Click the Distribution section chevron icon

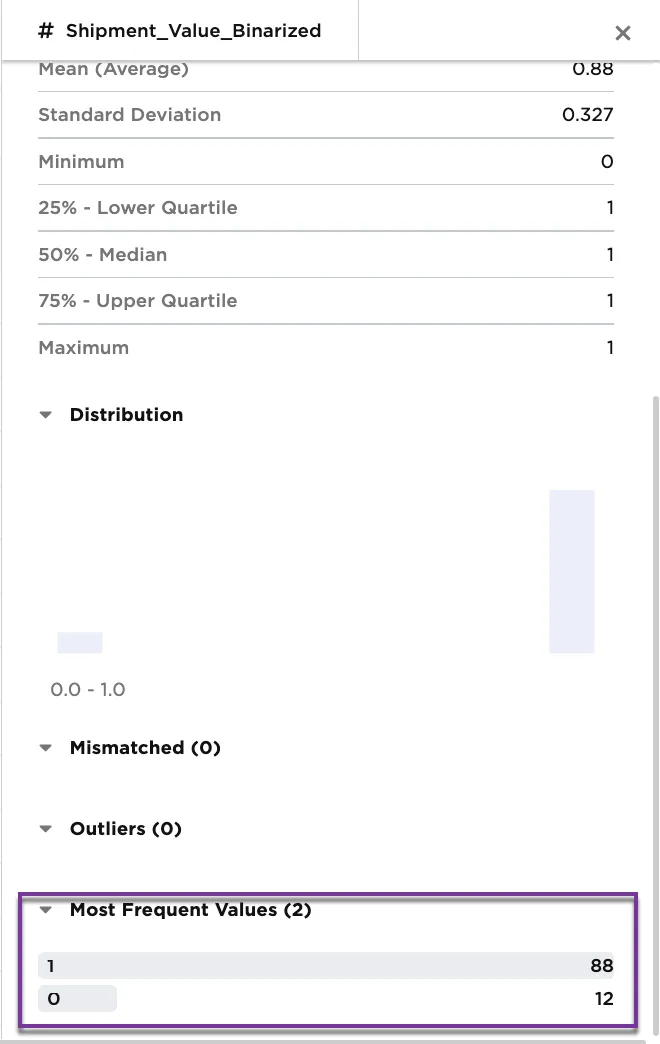pos(45,414)
